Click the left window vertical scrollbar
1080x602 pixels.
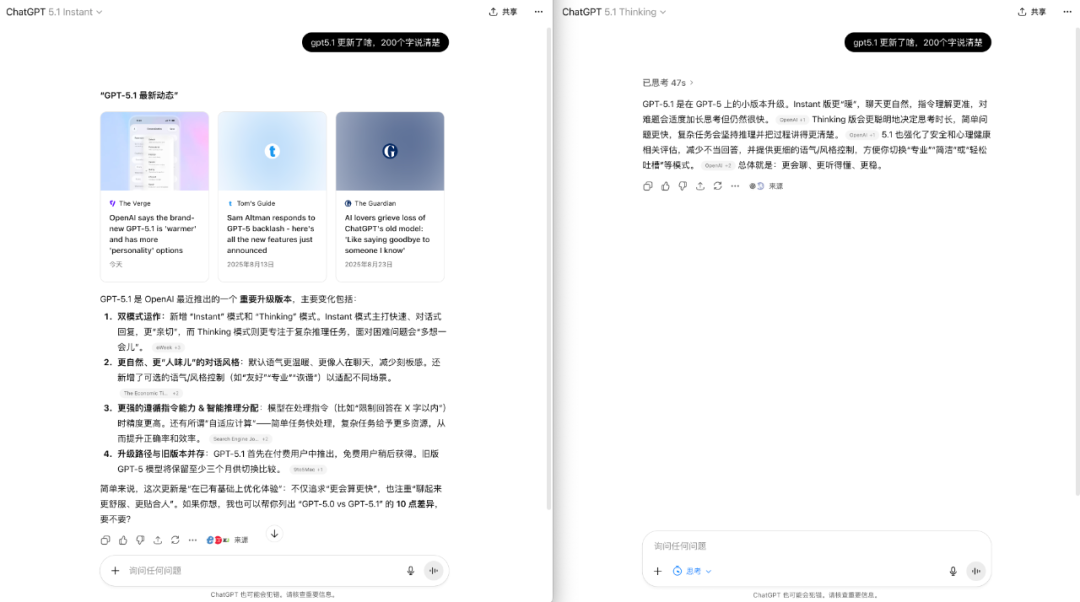point(549,269)
